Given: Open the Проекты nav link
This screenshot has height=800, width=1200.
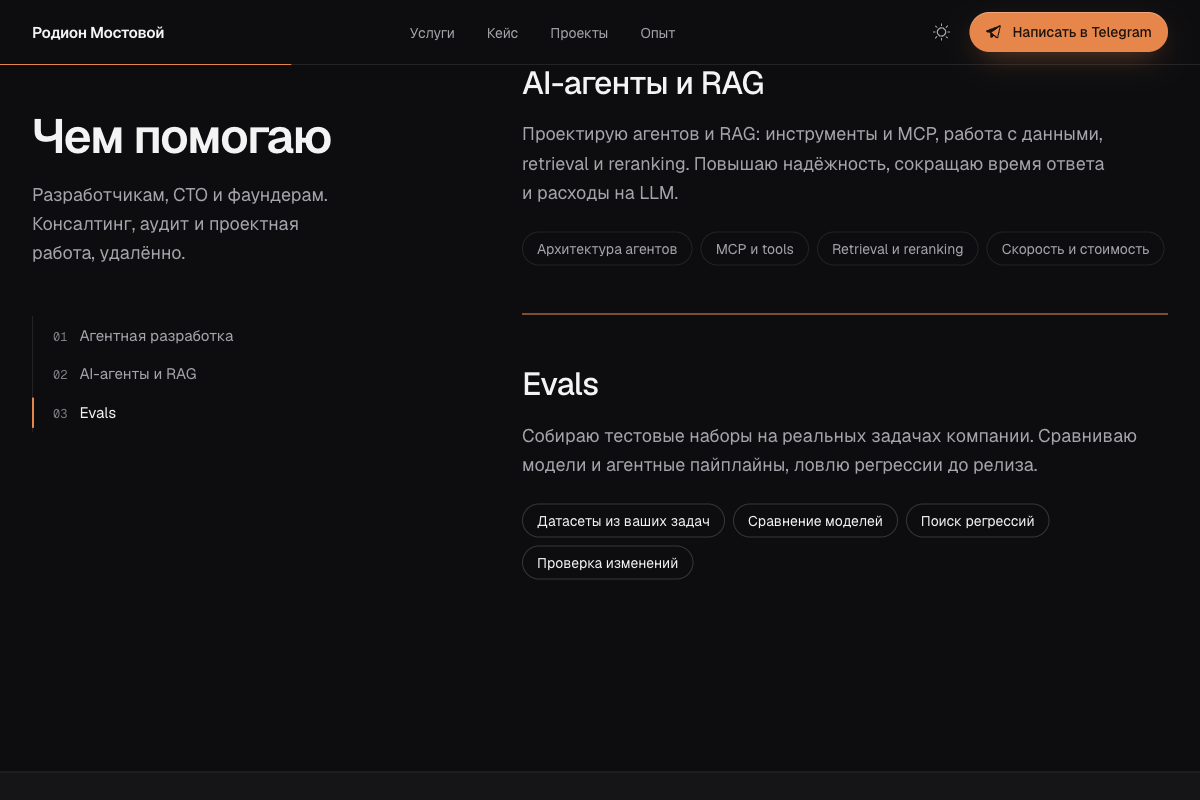Looking at the screenshot, I should click(579, 33).
